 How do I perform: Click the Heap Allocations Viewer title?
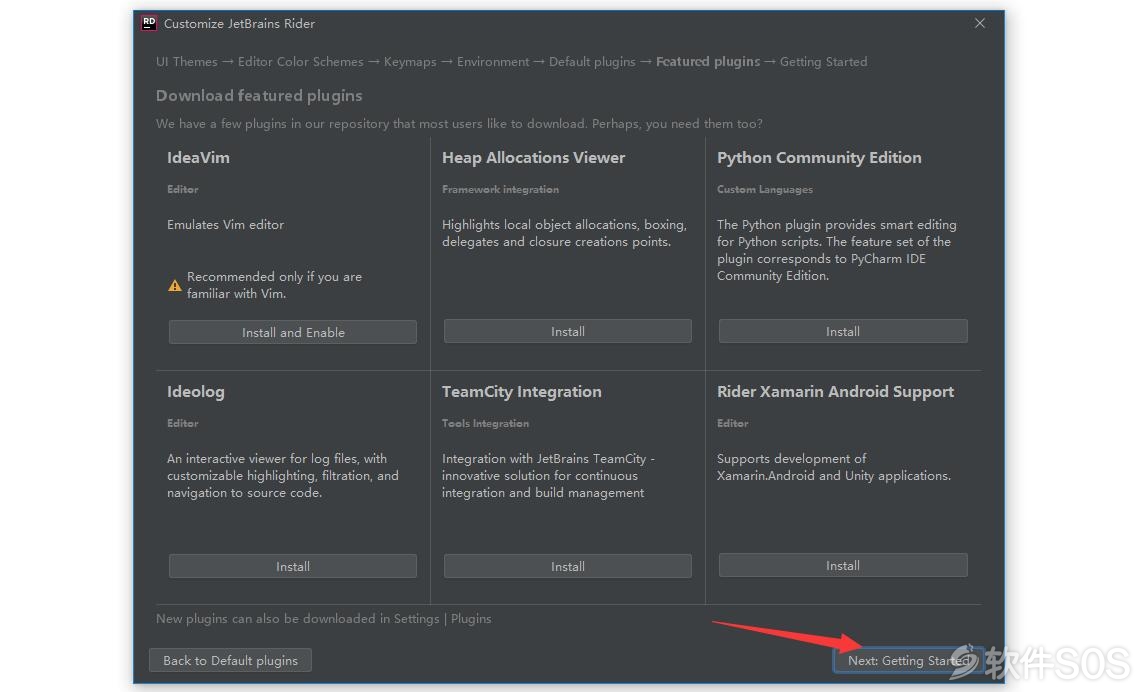[x=533, y=157]
